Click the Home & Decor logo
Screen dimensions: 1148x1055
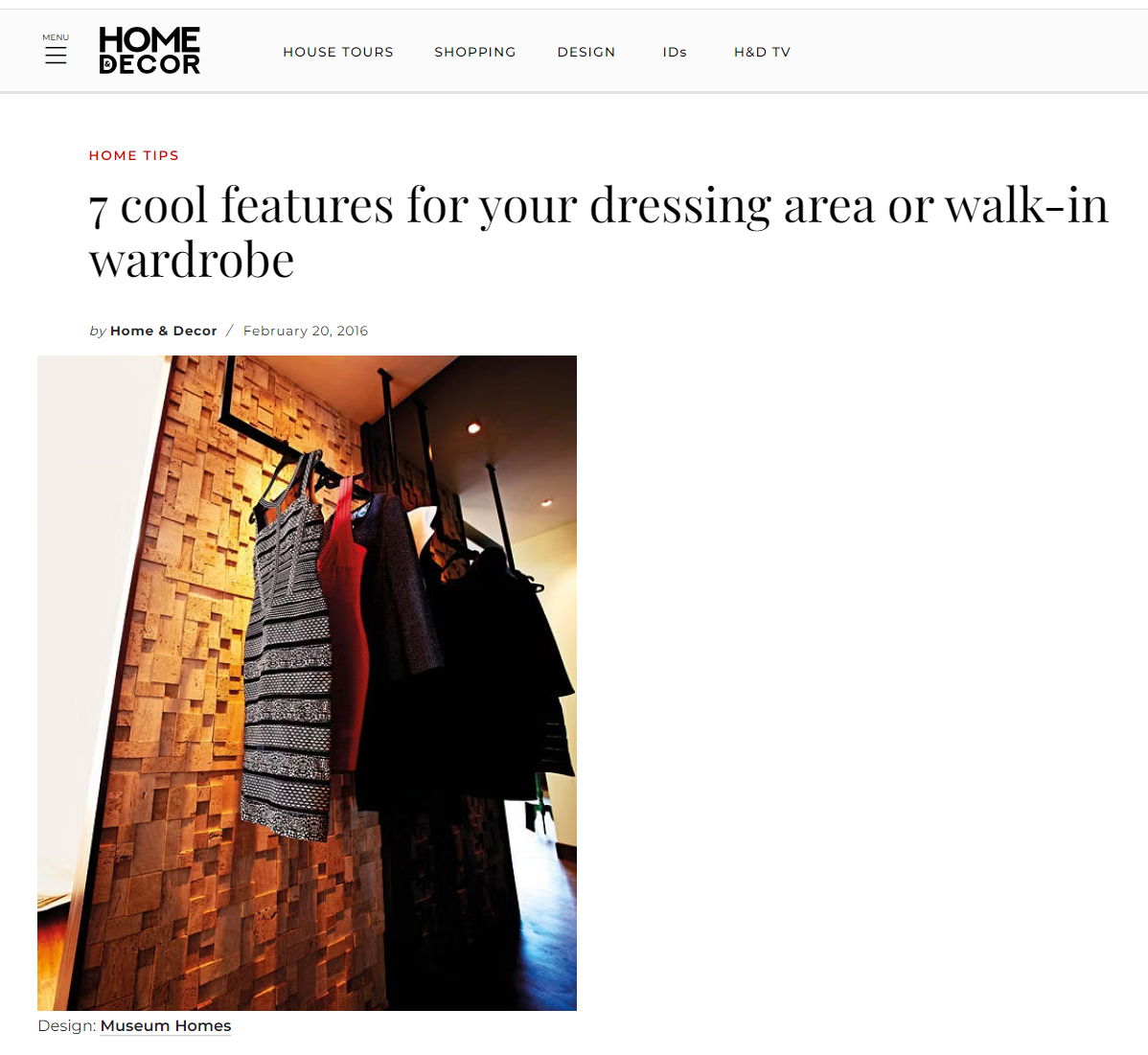click(x=149, y=51)
